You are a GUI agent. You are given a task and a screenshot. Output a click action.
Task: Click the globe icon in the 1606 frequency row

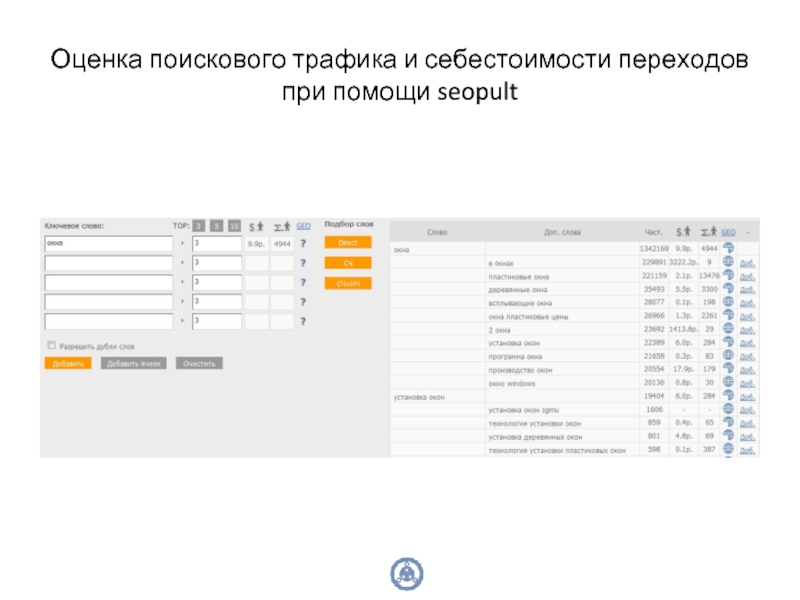[x=728, y=409]
